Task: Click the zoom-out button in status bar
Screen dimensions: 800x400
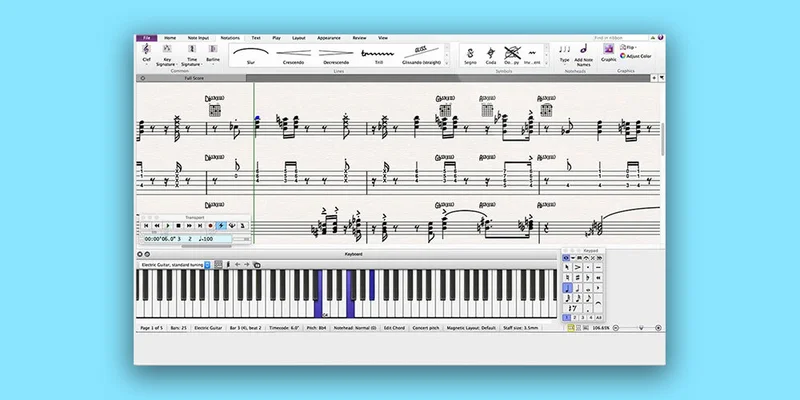Action: click(x=616, y=328)
